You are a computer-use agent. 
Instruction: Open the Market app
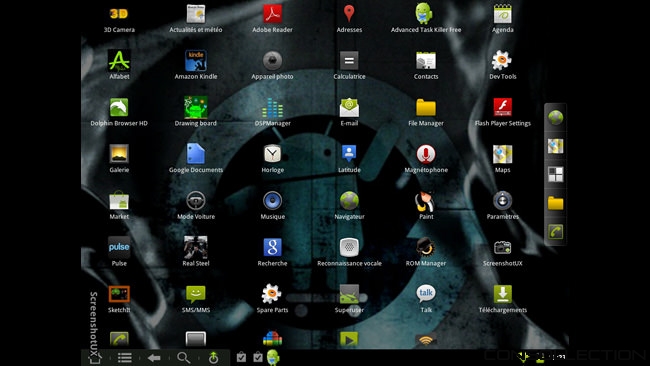(x=119, y=205)
